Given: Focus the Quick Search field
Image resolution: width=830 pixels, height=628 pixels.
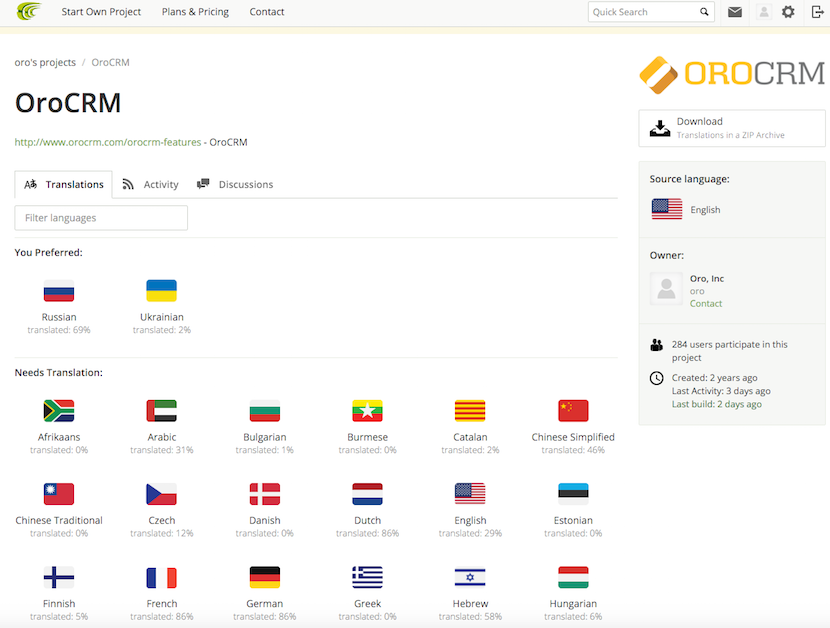Looking at the screenshot, I should click(651, 12).
